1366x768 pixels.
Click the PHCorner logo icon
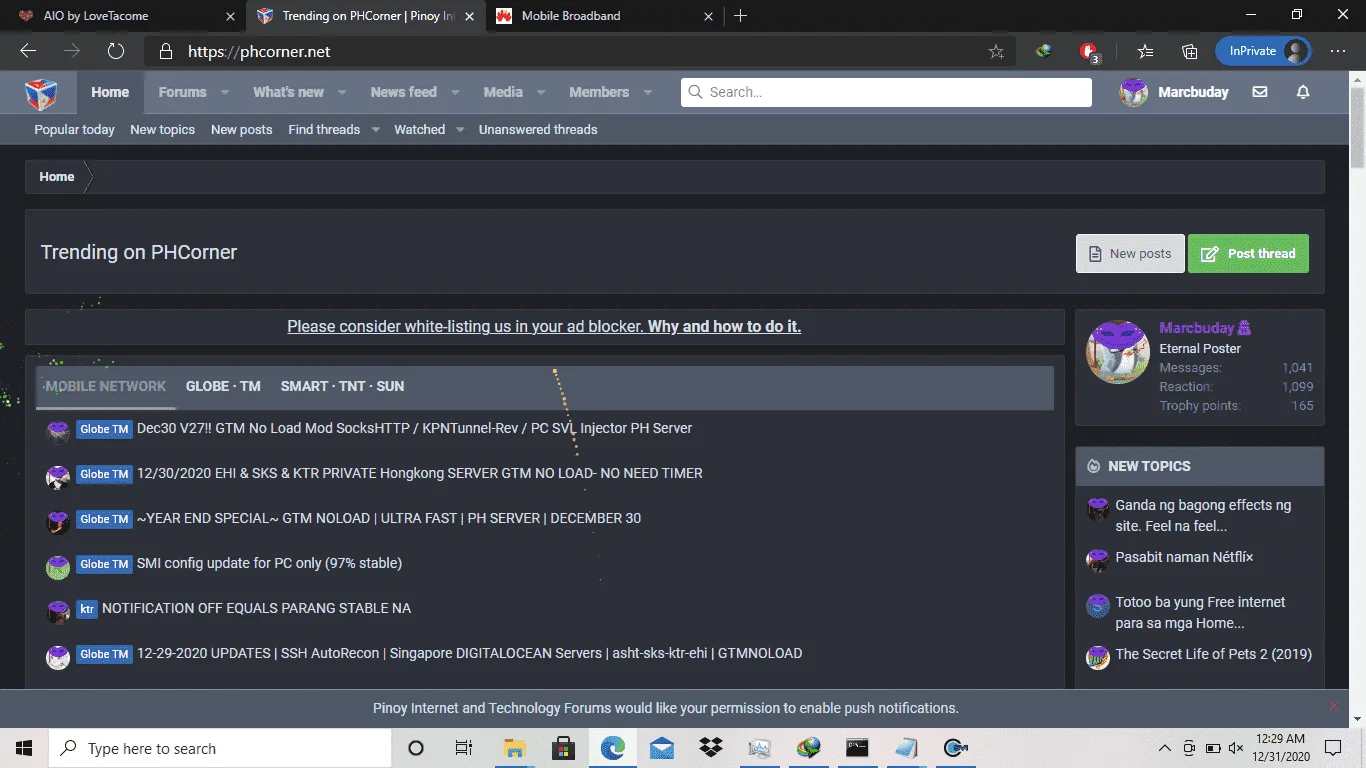pyautogui.click(x=41, y=93)
